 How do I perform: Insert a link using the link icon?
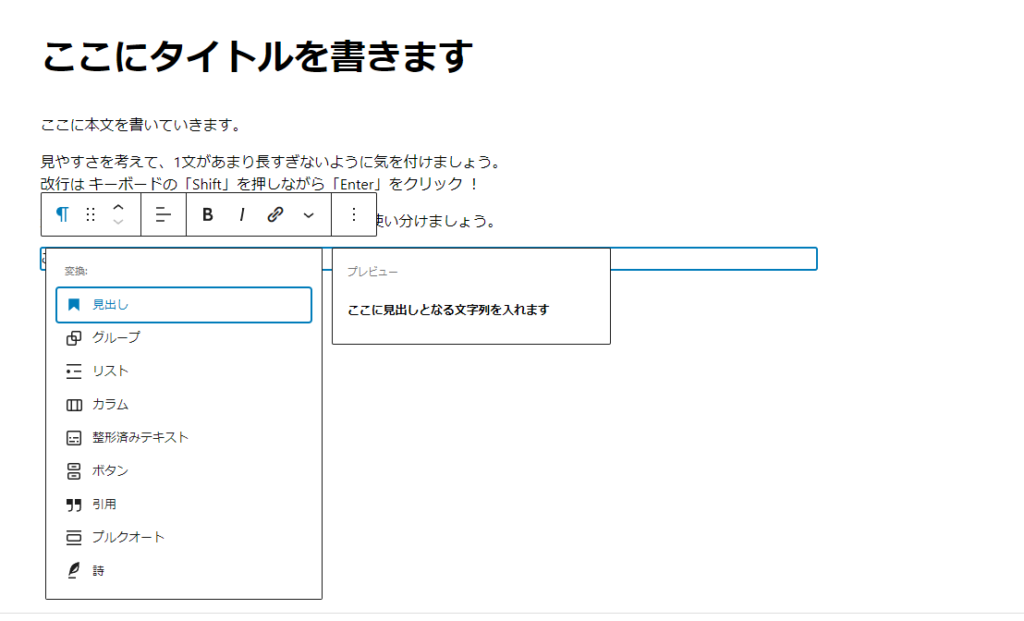pyautogui.click(x=275, y=215)
